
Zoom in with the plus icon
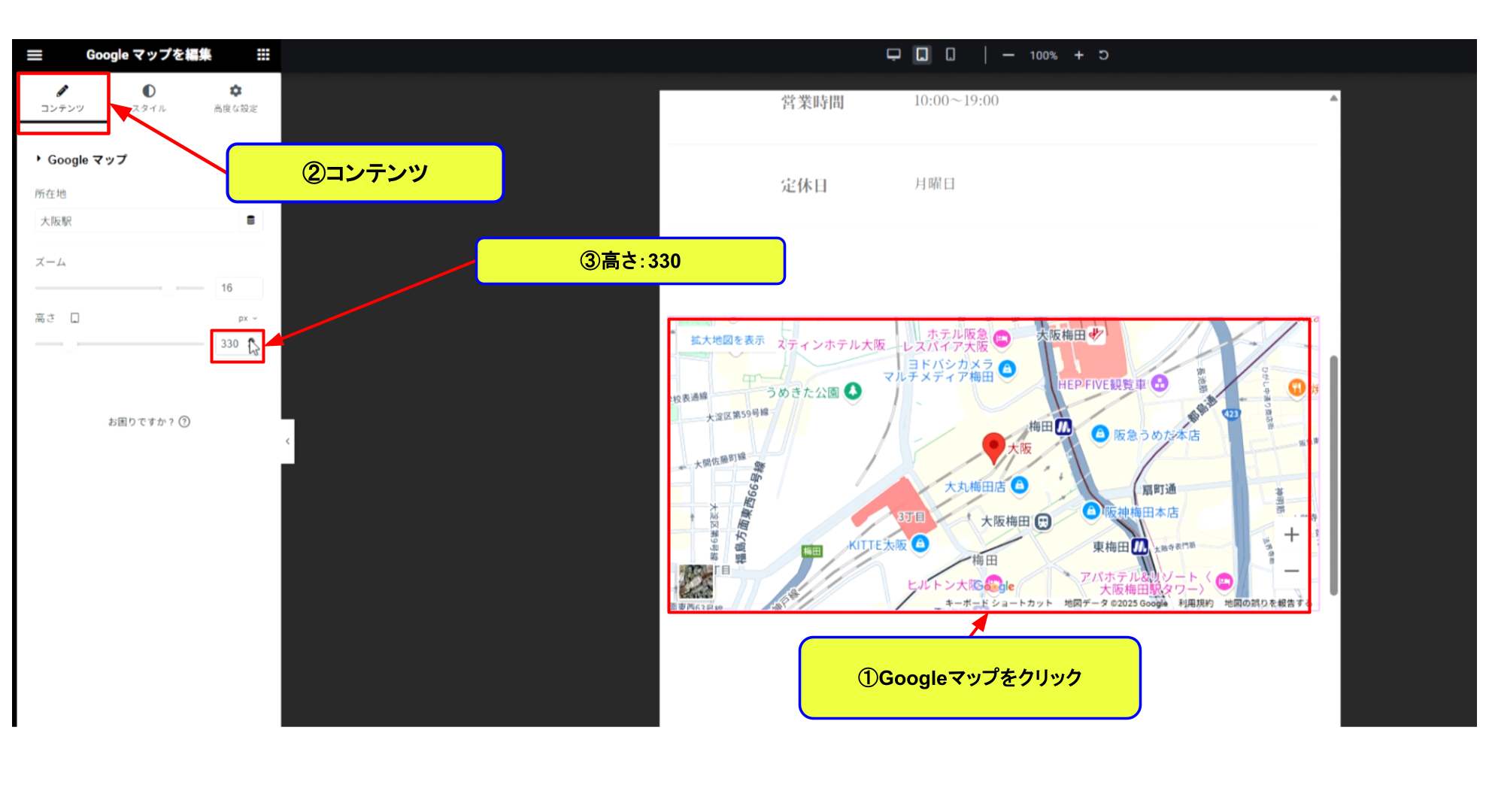pos(1078,56)
